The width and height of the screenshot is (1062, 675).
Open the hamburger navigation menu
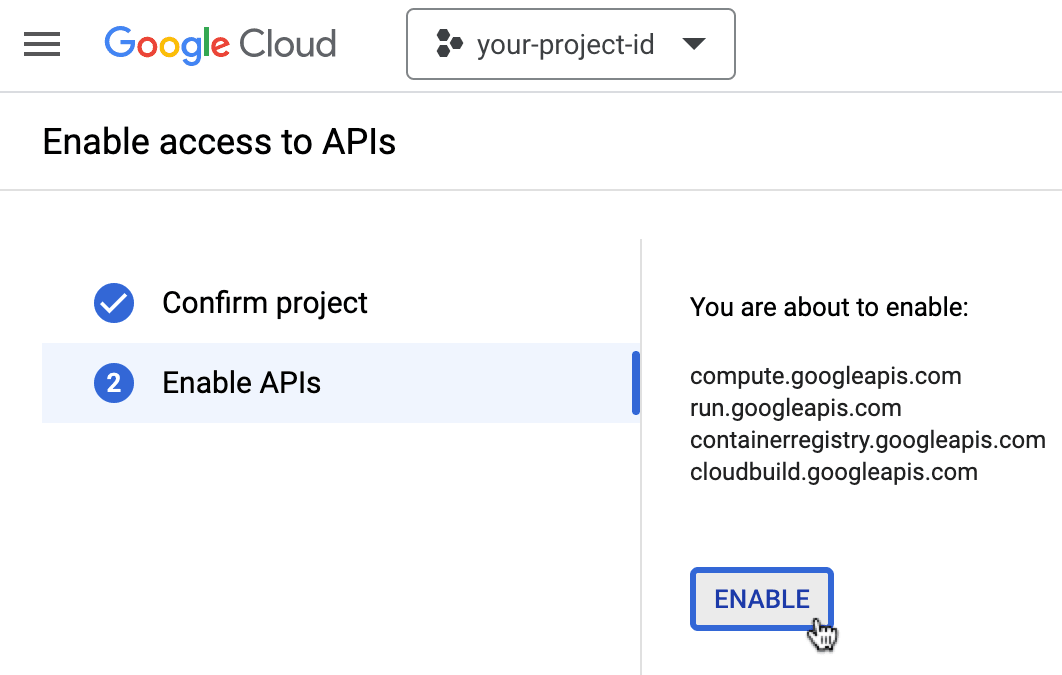click(x=42, y=44)
